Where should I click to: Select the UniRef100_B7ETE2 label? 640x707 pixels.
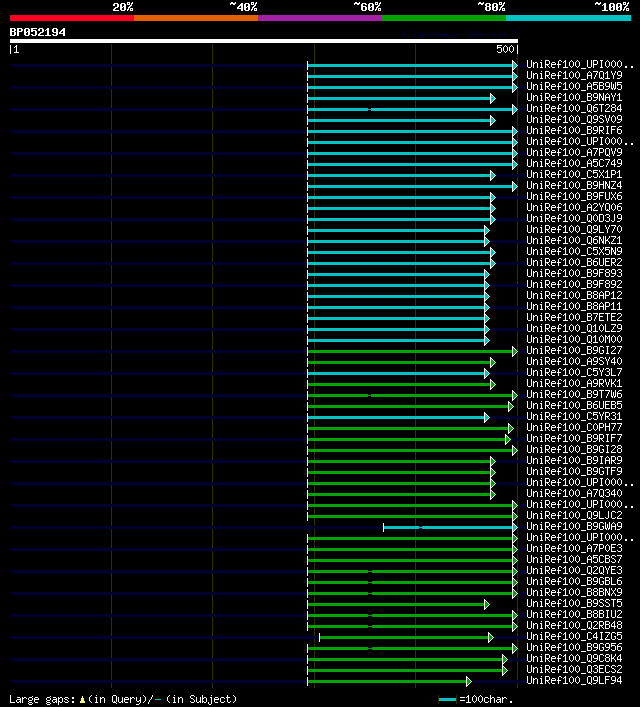tap(574, 317)
